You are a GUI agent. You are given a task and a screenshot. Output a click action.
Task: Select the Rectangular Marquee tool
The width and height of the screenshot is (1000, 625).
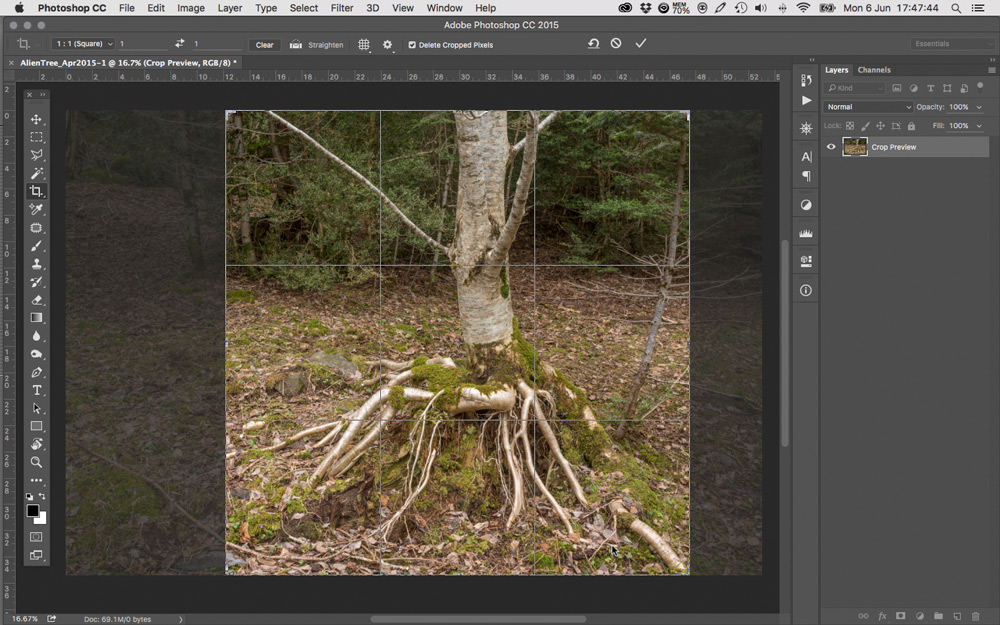pos(37,137)
